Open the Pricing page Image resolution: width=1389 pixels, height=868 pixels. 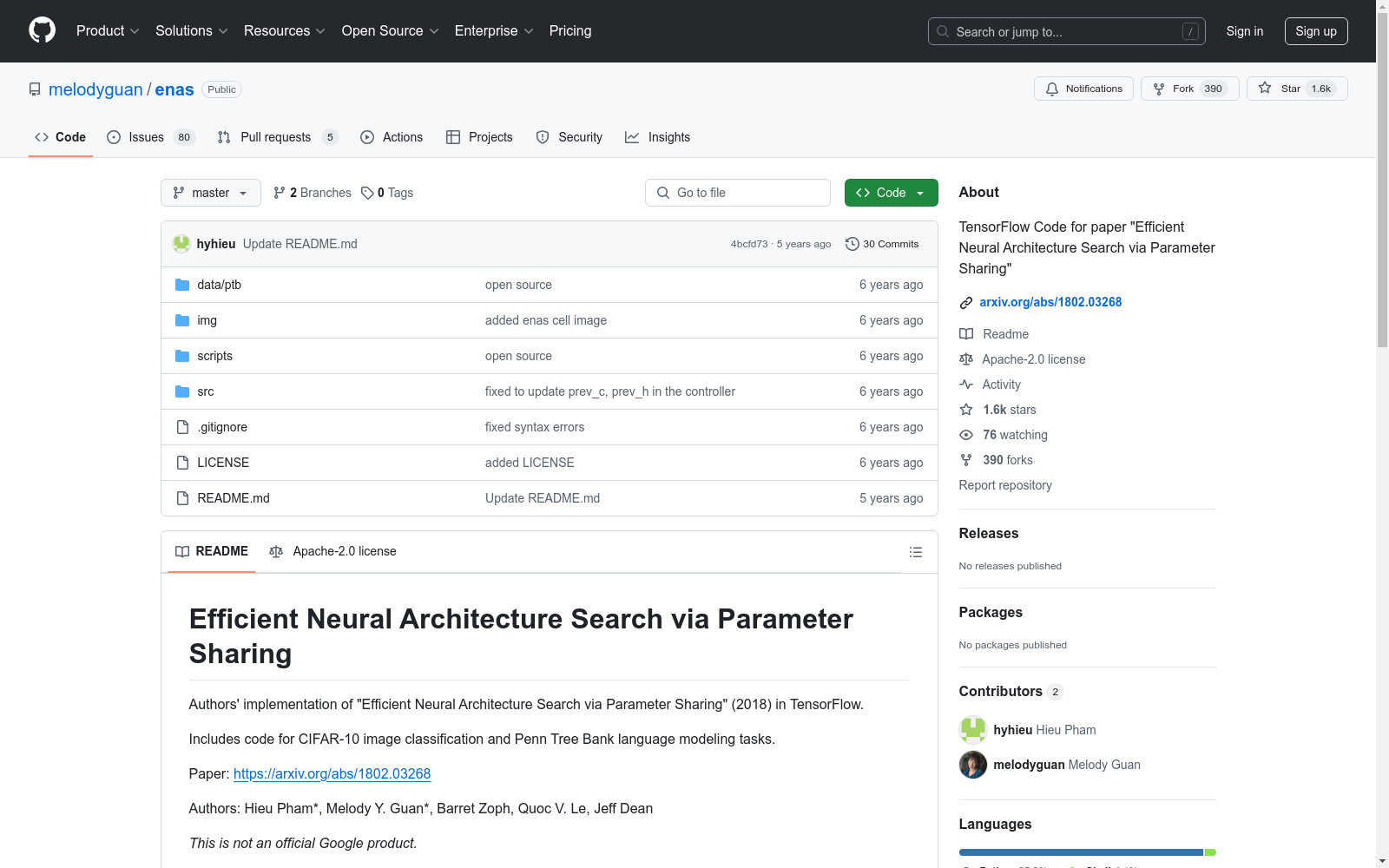(570, 30)
